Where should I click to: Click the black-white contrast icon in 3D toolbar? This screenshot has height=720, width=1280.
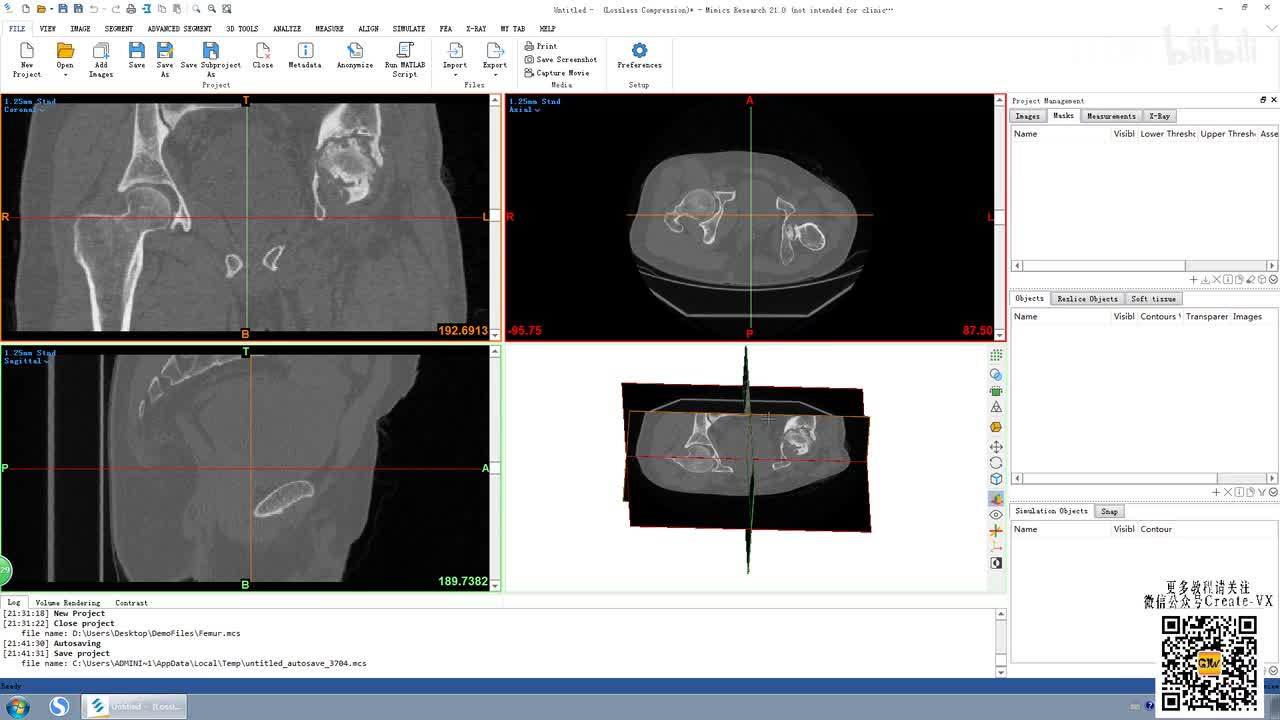point(996,563)
